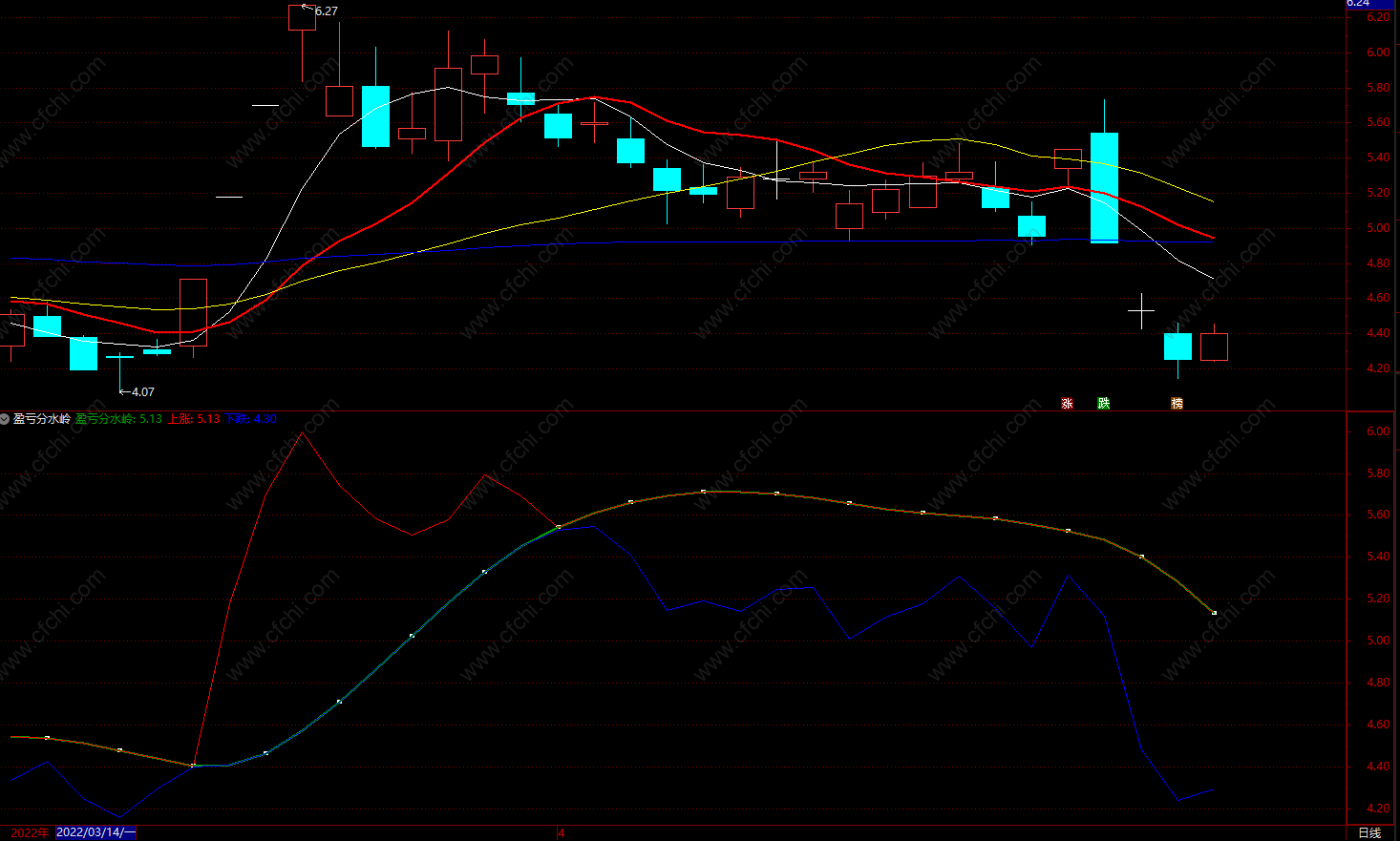Open the indicator settings icon beside 盈亏分水岭

click(5, 419)
